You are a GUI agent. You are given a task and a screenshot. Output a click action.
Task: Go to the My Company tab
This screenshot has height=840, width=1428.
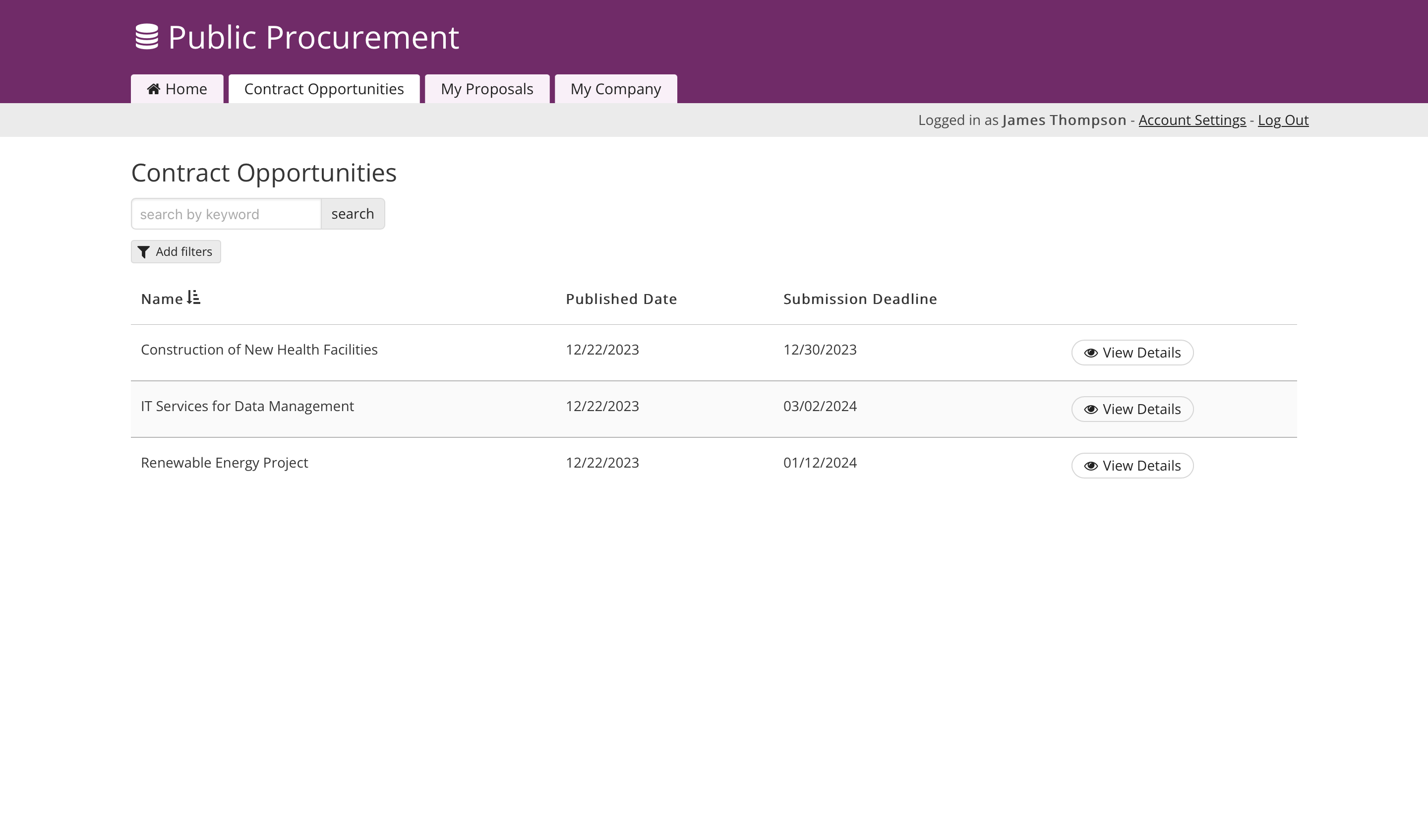pyautogui.click(x=615, y=89)
